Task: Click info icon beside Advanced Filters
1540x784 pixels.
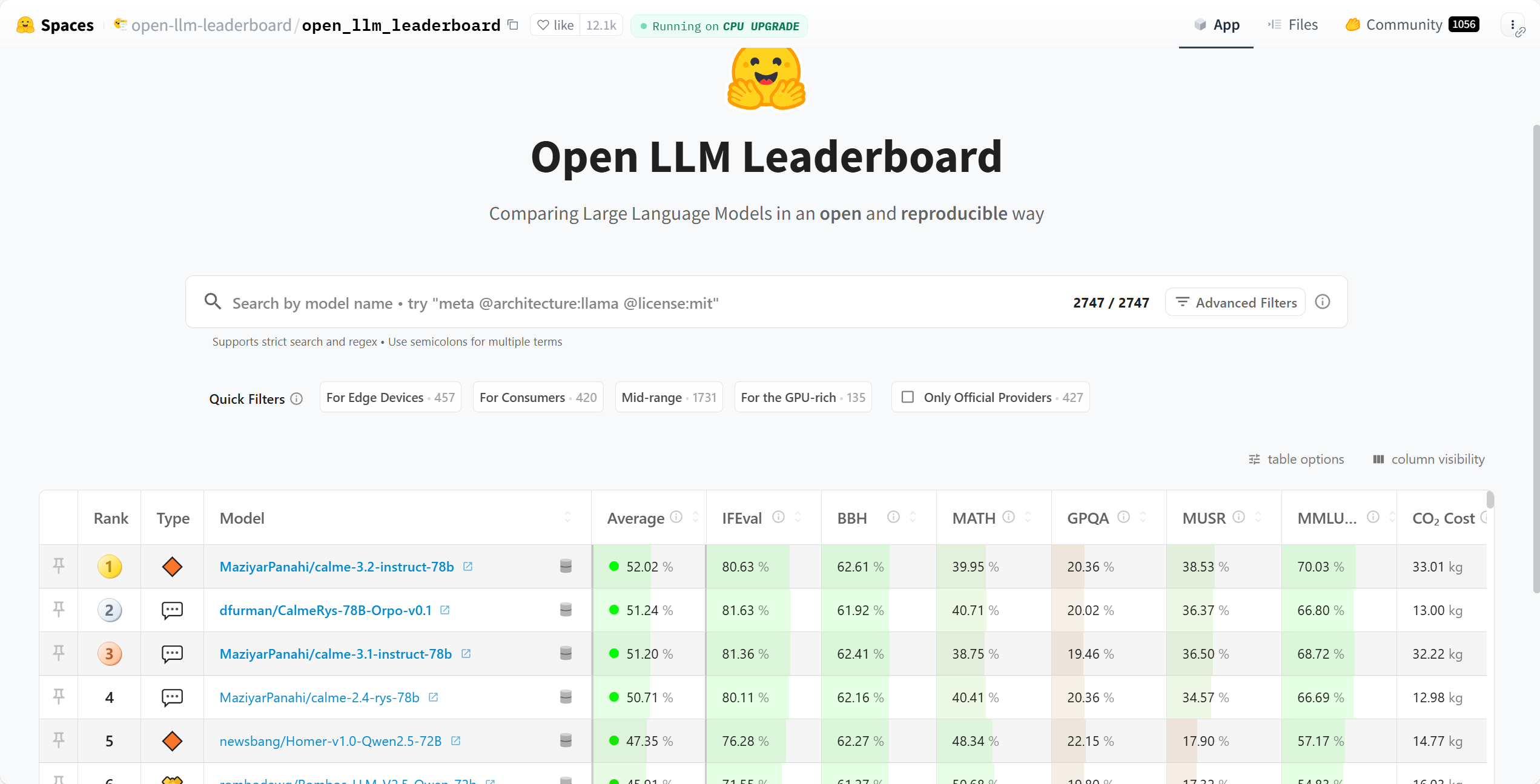Action: tap(1323, 302)
